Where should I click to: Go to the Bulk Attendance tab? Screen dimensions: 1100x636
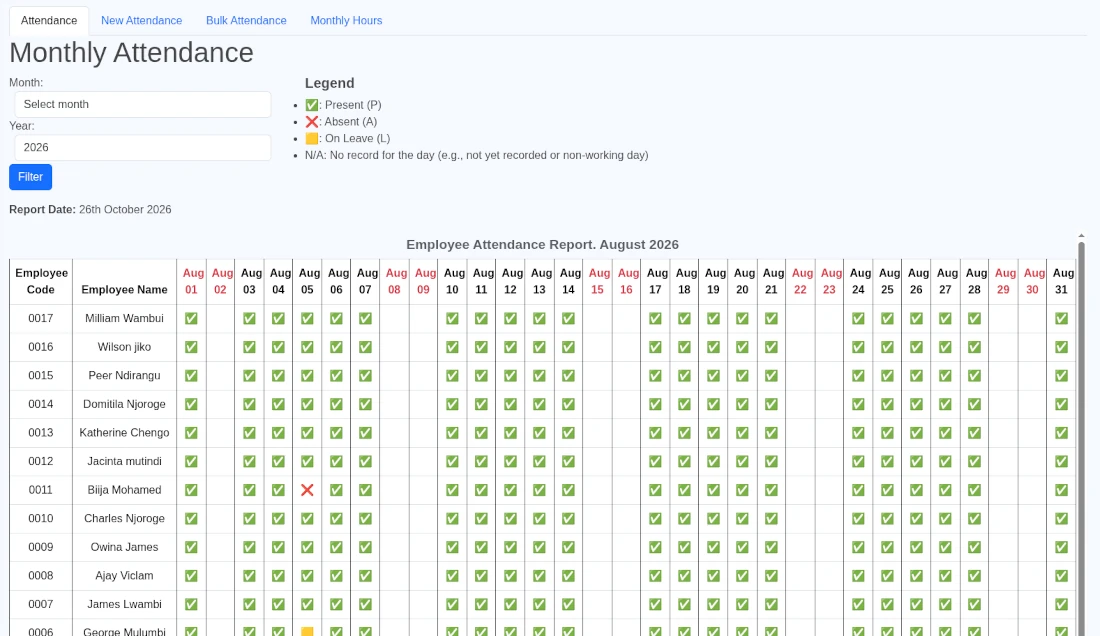pyautogui.click(x=246, y=21)
